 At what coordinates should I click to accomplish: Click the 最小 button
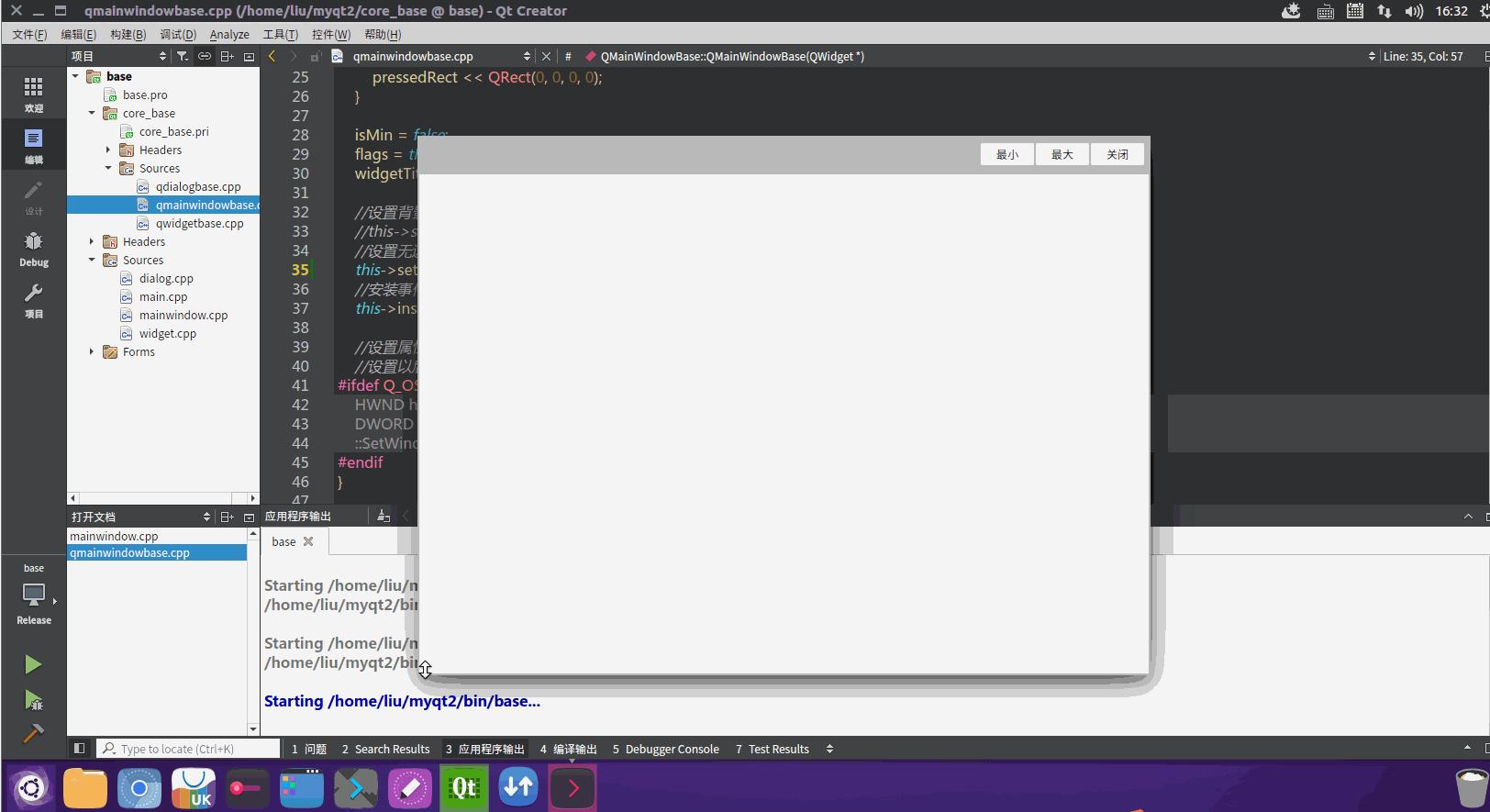click(1007, 154)
